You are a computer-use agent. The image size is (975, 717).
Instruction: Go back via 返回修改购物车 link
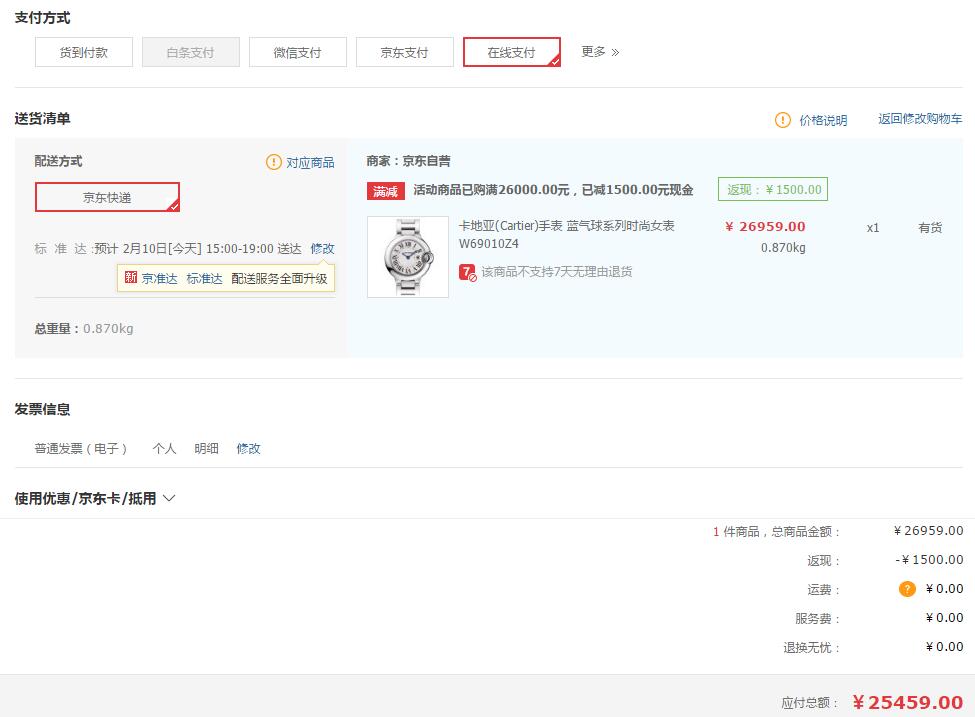(920, 119)
